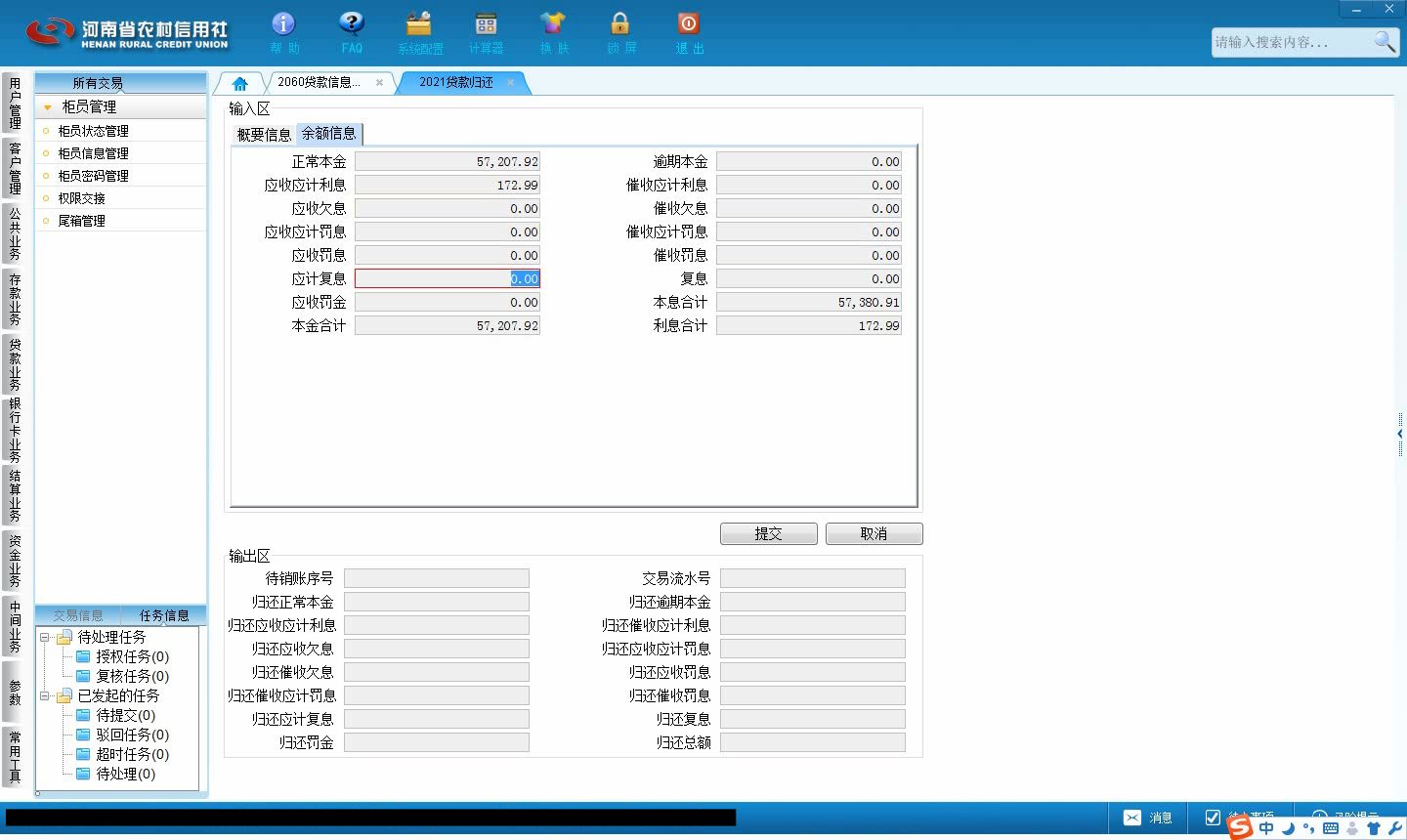
Task: Click the 取消 cancel button
Action: (874, 533)
